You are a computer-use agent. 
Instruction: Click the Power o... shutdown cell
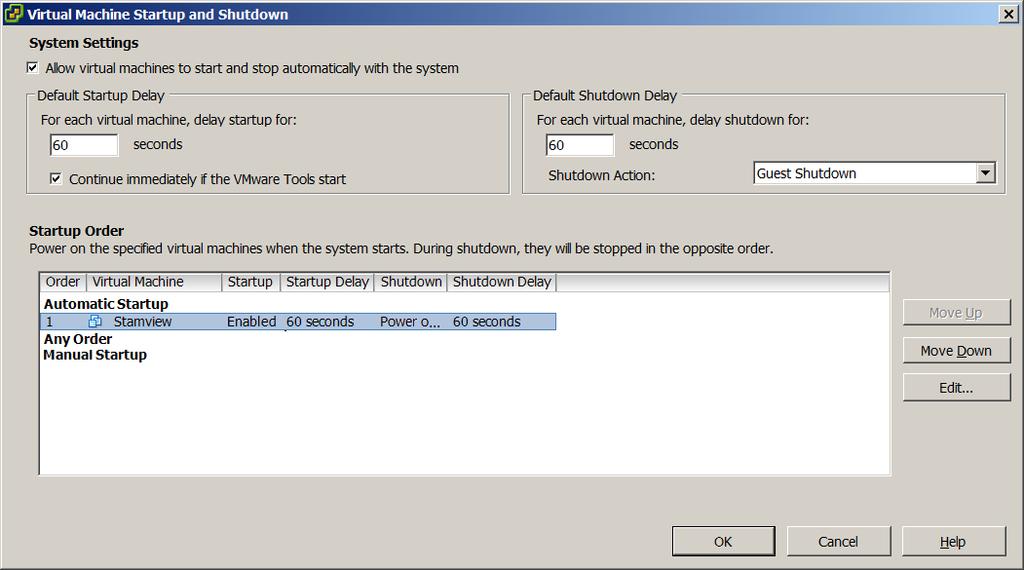click(410, 321)
